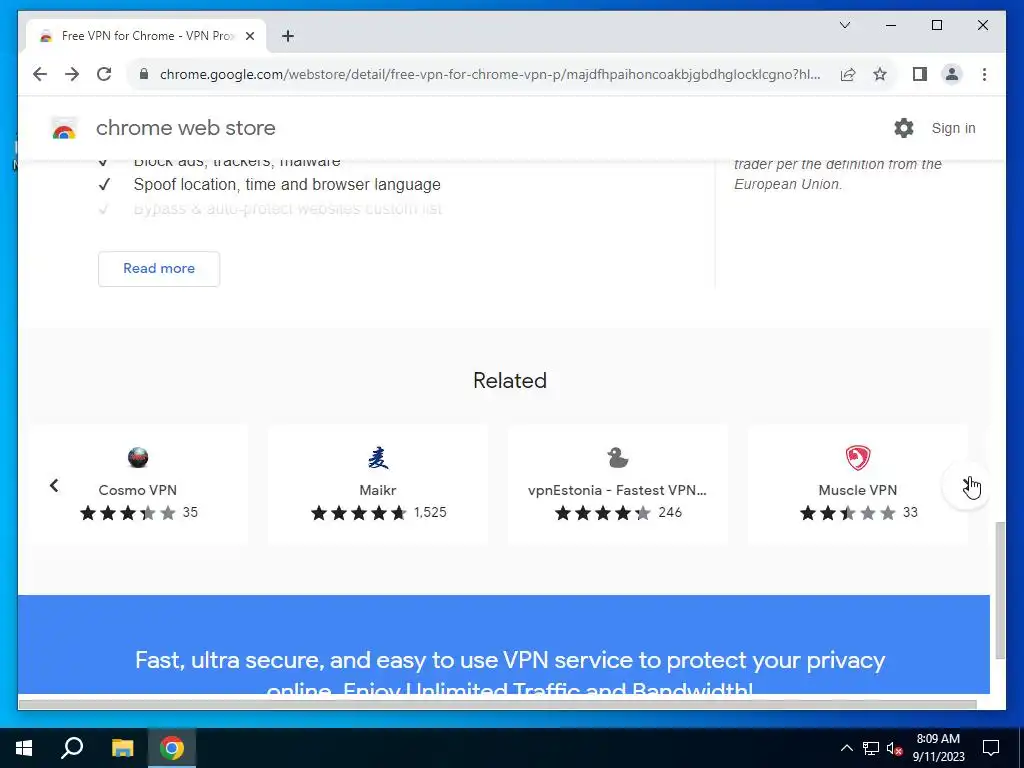Click the Chrome taskbar icon

pyautogui.click(x=172, y=748)
